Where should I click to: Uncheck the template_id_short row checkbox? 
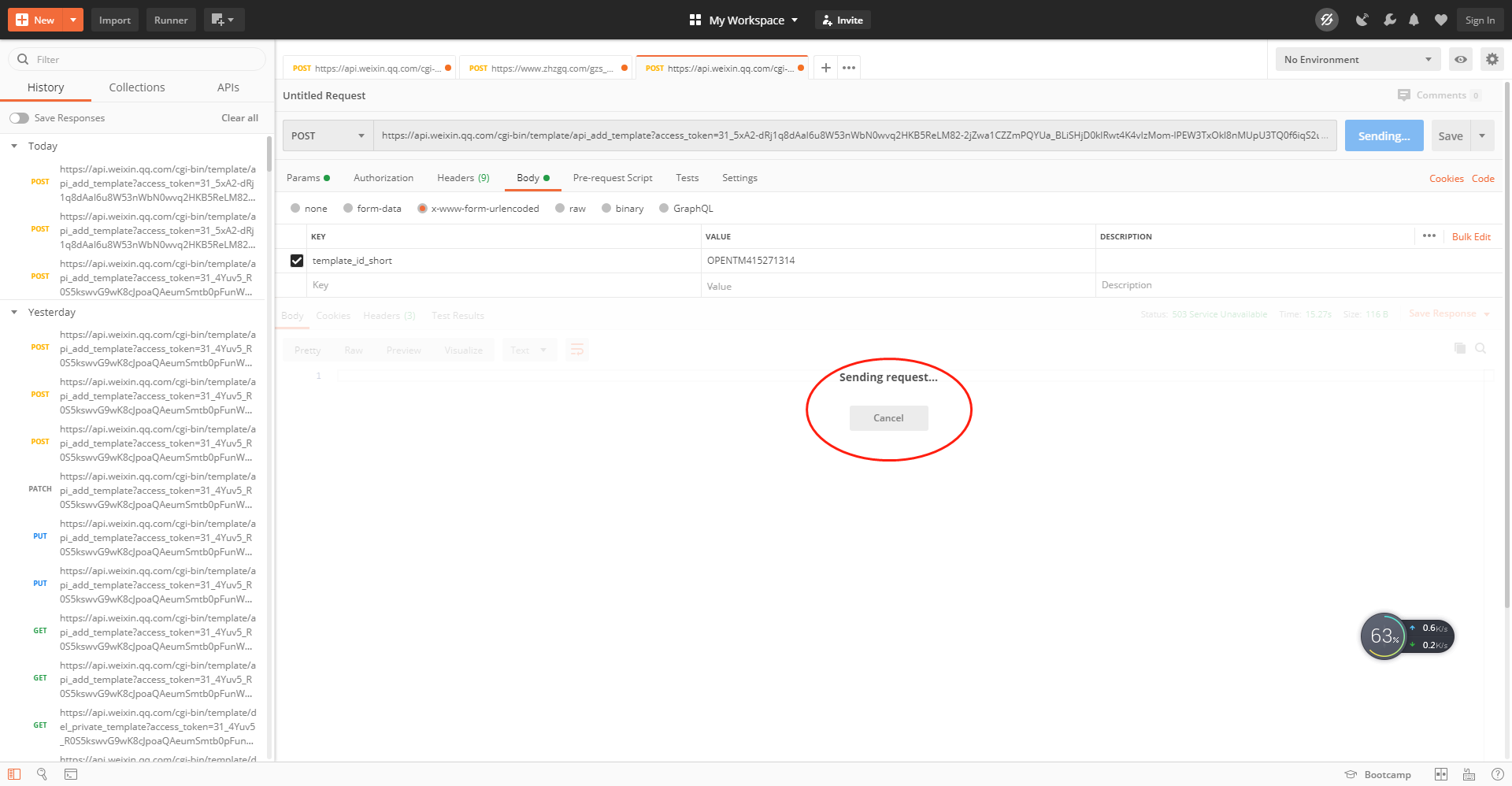point(297,261)
